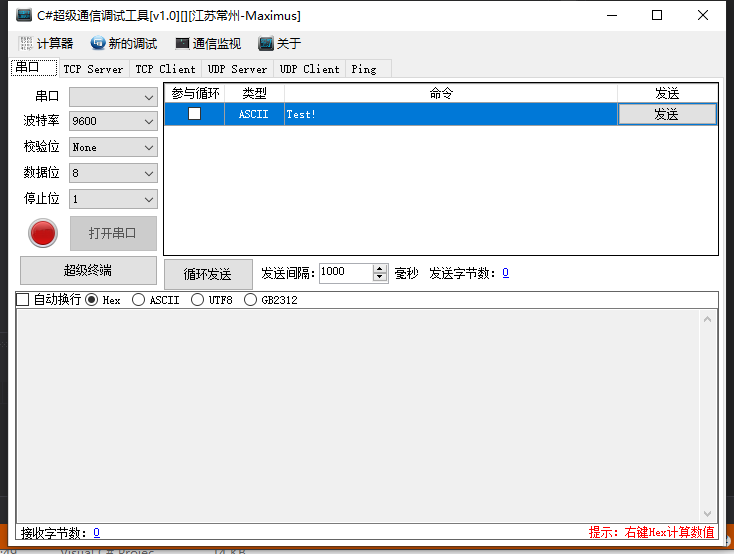Image resolution: width=734 pixels, height=554 pixels.
Task: Click the red serial port status indicator
Action: pos(43,234)
